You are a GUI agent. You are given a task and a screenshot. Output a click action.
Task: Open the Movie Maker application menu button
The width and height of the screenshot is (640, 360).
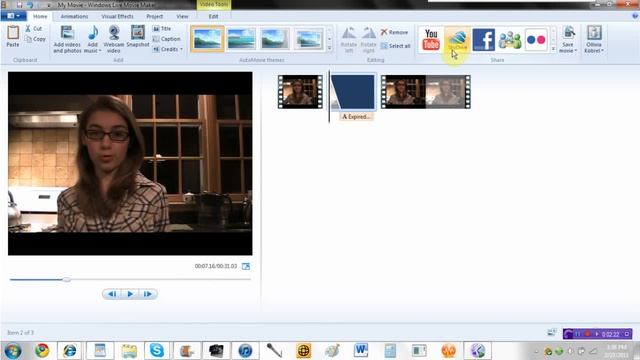[x=13, y=16]
